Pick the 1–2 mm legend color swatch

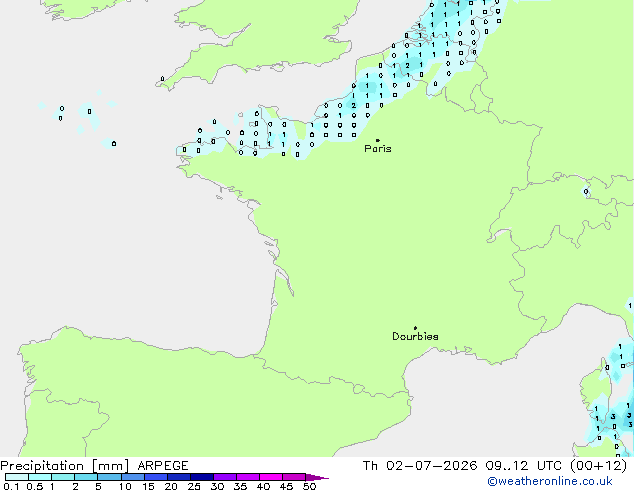pyautogui.click(x=63, y=477)
